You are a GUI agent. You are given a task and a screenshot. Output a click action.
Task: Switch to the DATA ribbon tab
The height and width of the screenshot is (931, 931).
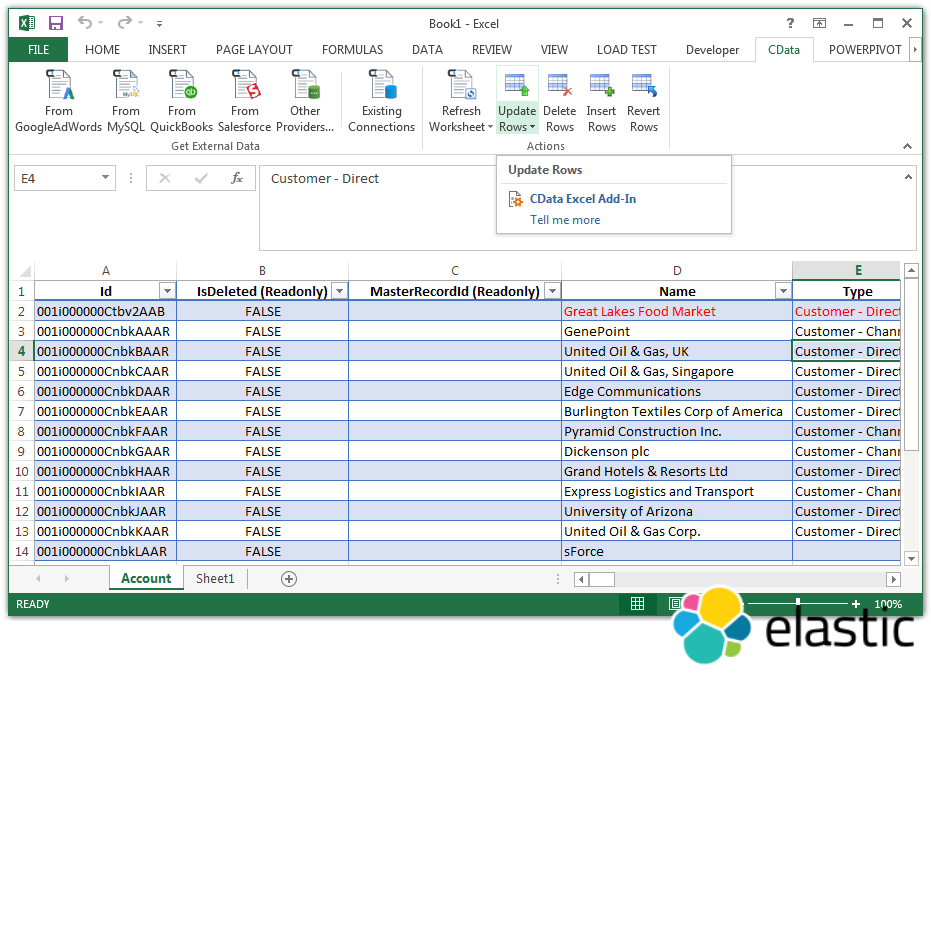click(428, 50)
